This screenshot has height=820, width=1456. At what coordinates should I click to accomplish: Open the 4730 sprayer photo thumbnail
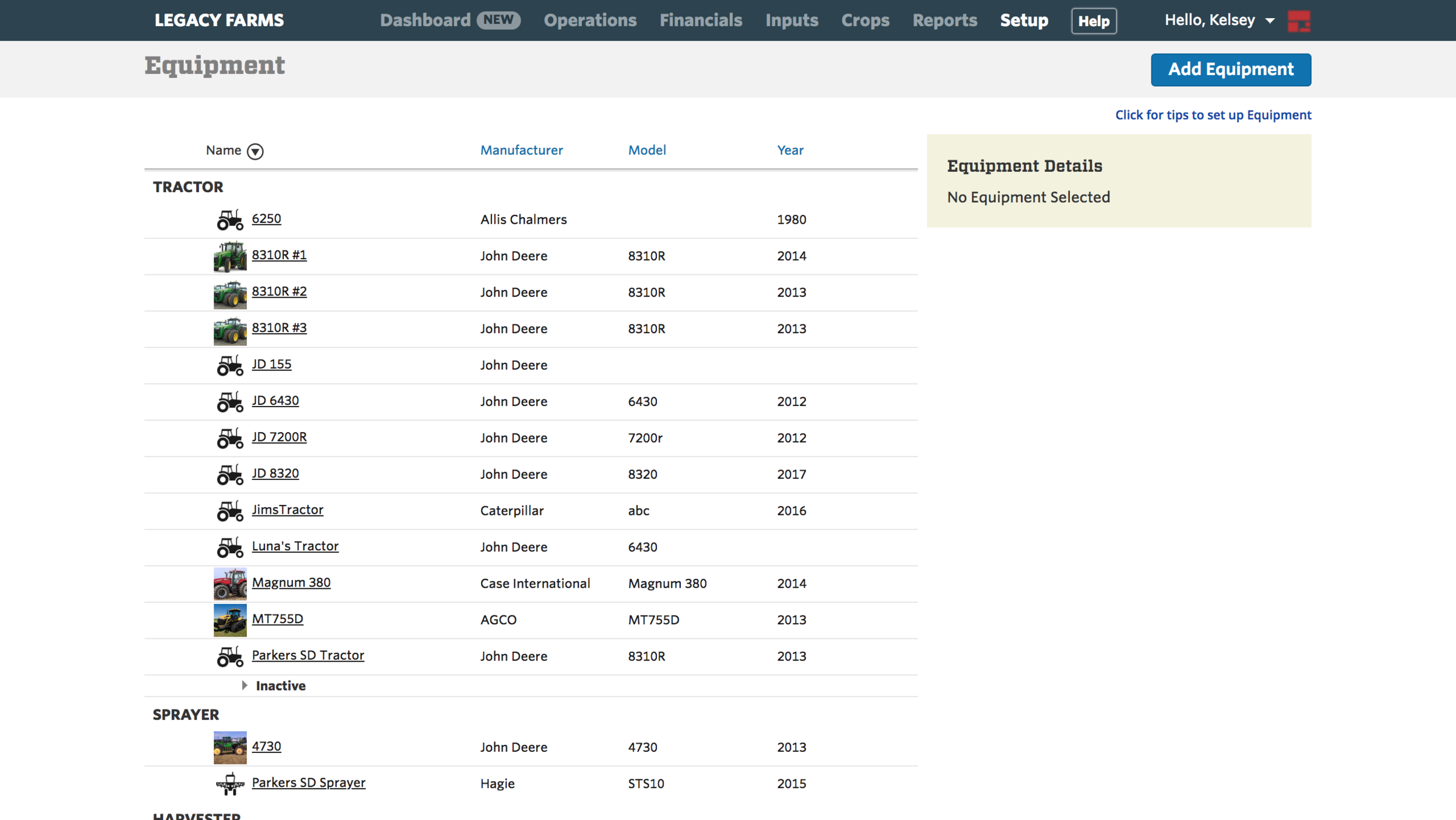pos(230,748)
